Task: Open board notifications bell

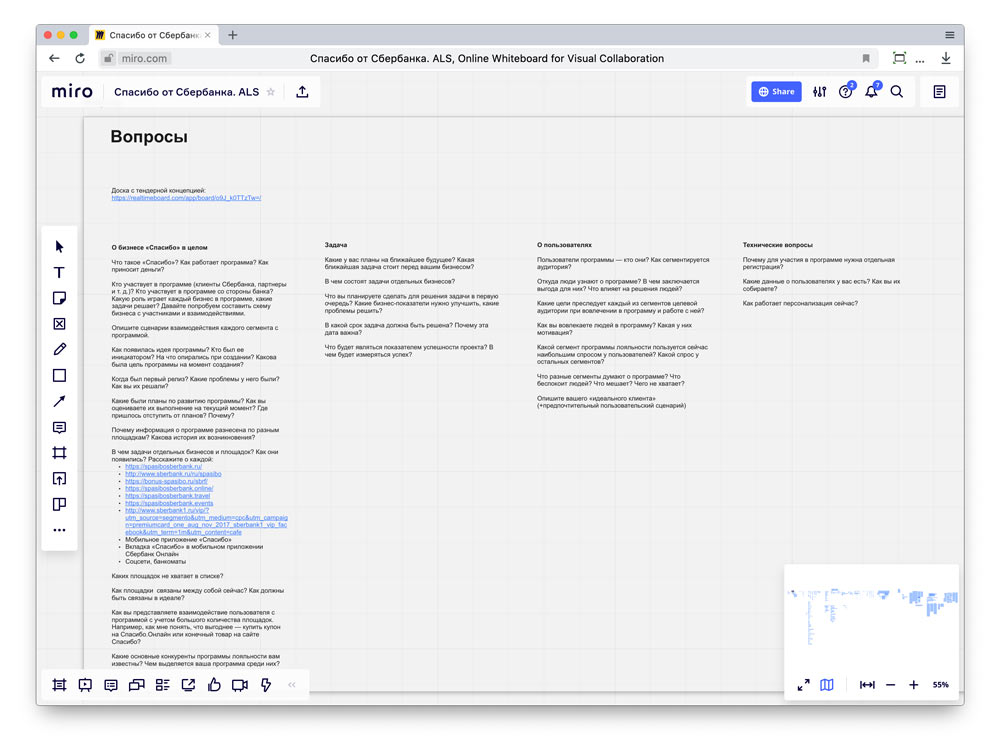Action: [869, 91]
